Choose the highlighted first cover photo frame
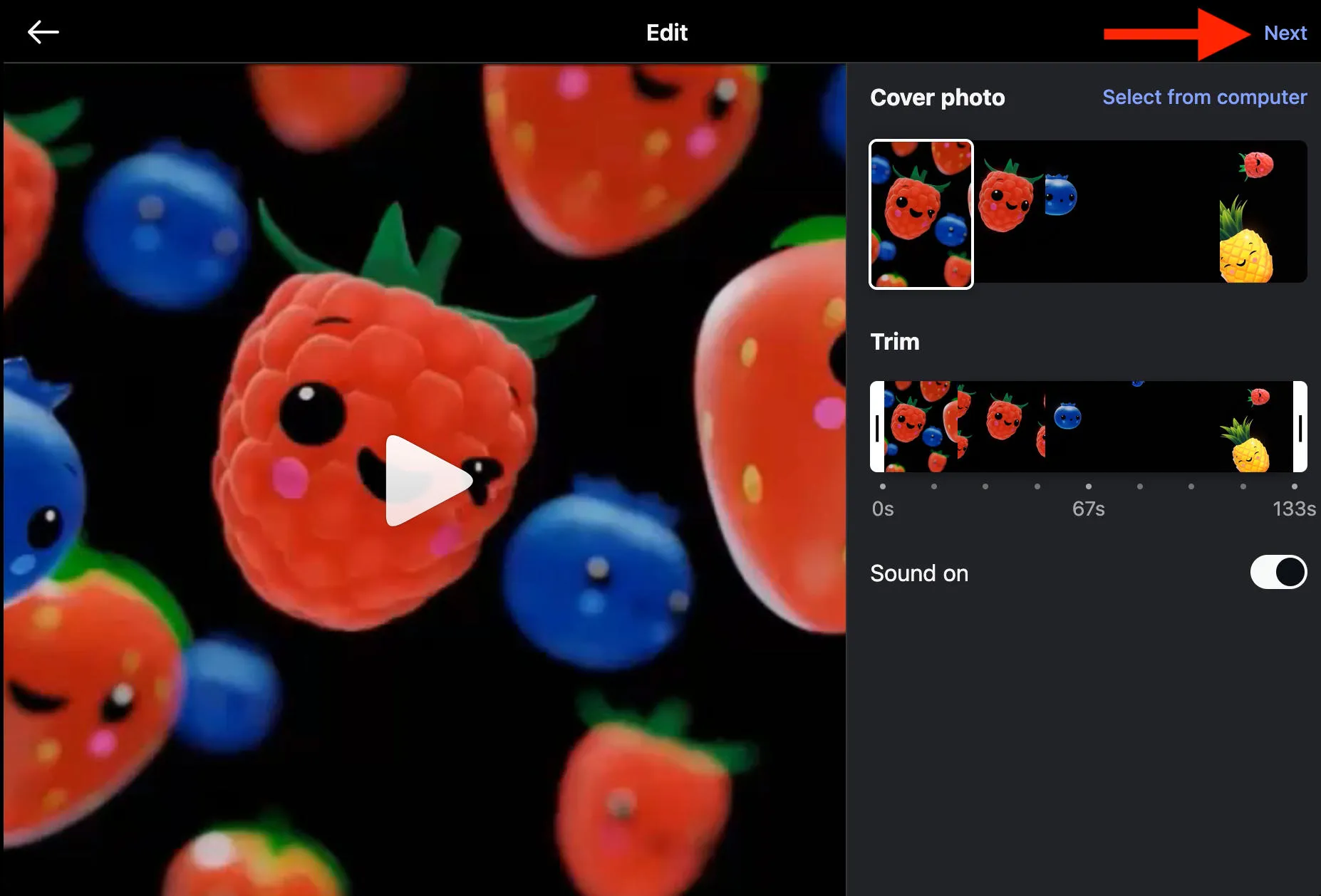This screenshot has width=1321, height=896. point(921,214)
